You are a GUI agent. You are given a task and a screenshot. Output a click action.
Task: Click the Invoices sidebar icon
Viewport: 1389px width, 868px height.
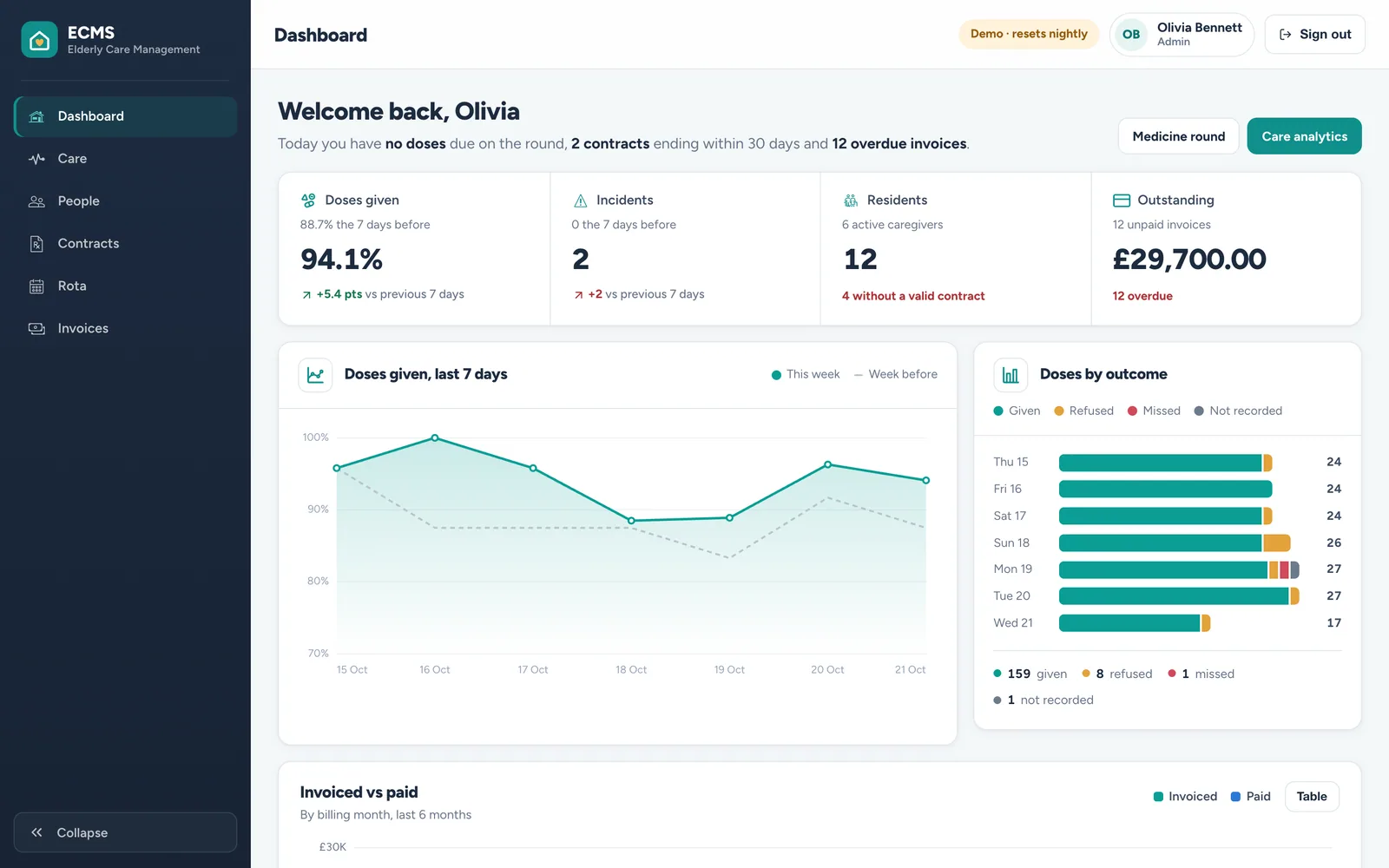click(36, 329)
